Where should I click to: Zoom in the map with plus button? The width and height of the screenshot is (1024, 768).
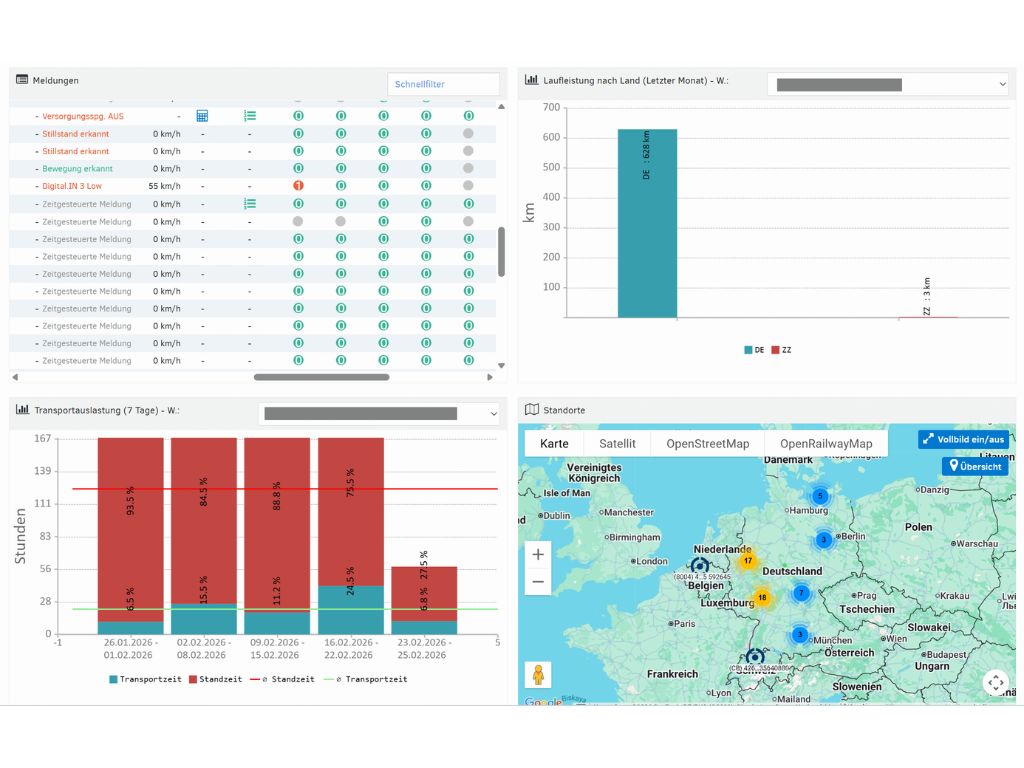[538, 554]
